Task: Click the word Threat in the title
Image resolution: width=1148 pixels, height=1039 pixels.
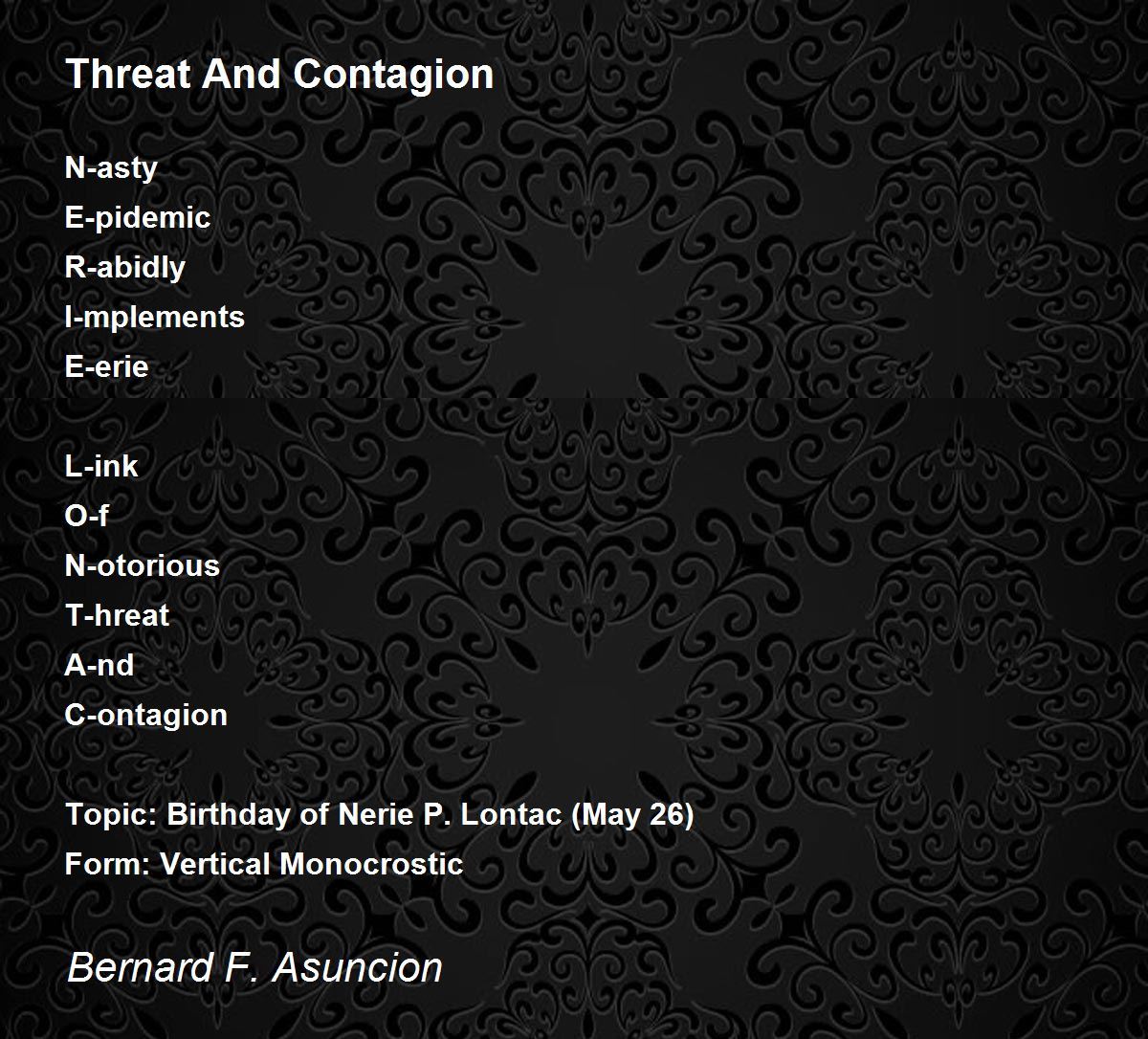Action: 127,74
